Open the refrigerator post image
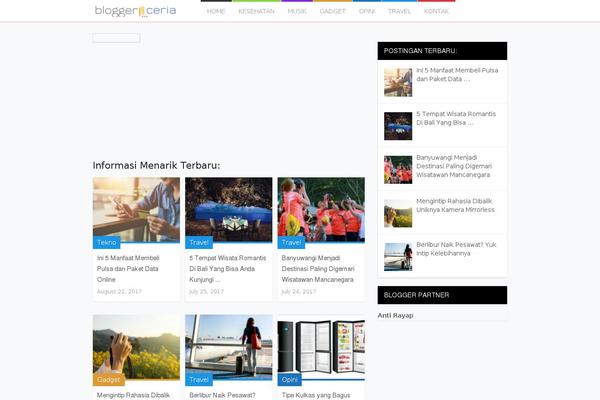The height and width of the screenshot is (400, 600). point(321,347)
